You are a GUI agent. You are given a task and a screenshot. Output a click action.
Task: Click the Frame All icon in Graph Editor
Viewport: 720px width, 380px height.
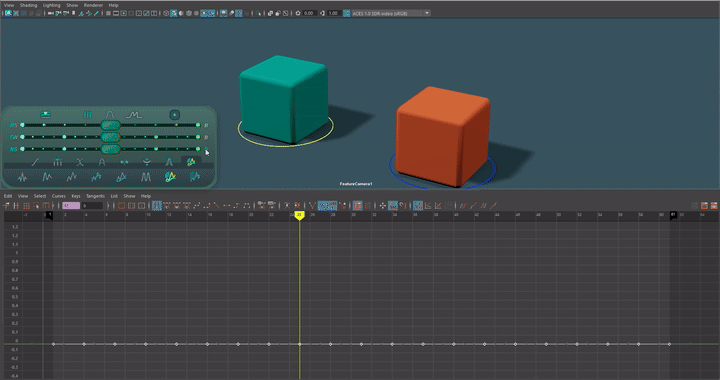pyautogui.click(x=121, y=206)
